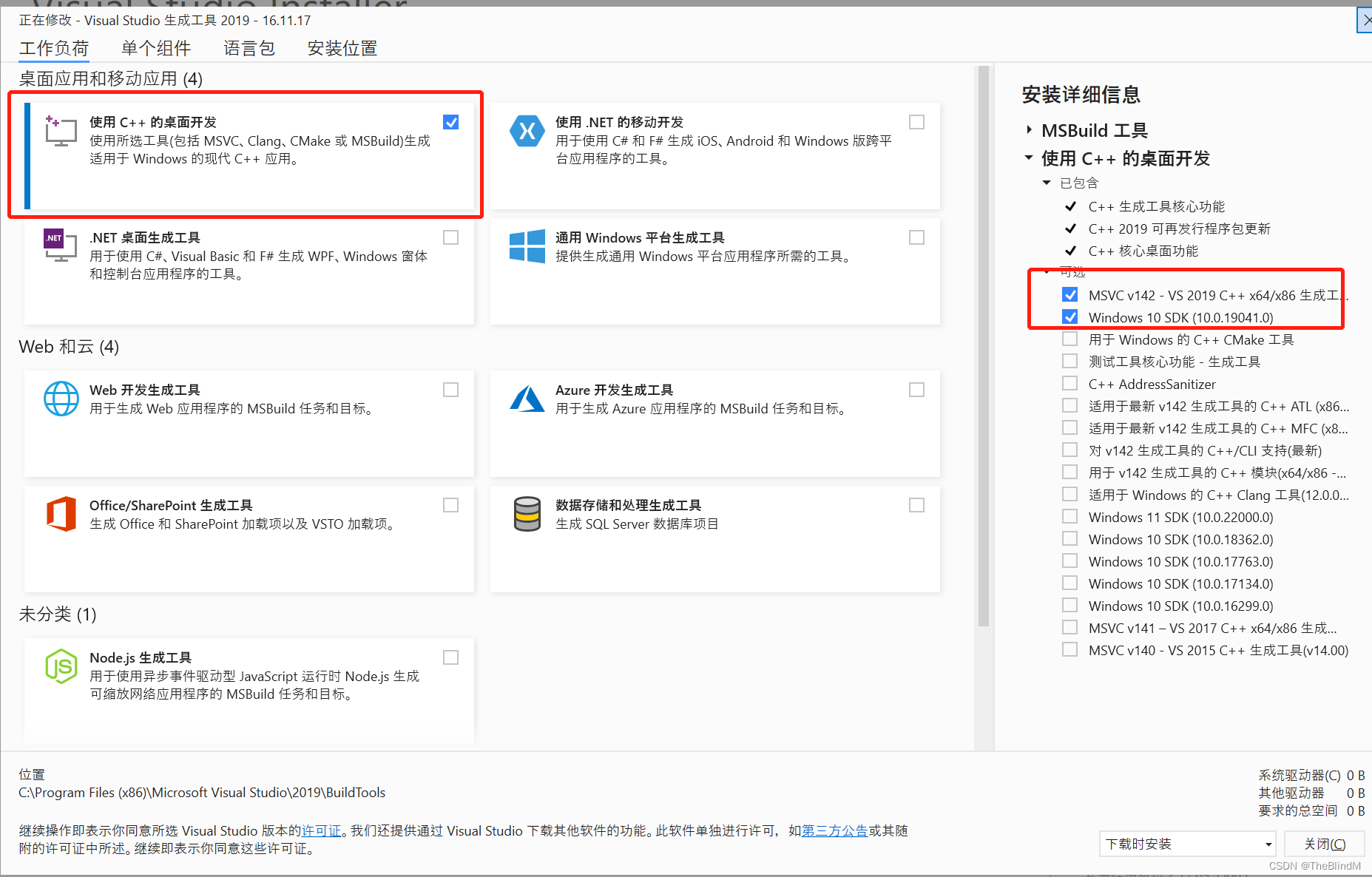Click the BuildTools install path text

point(202,792)
